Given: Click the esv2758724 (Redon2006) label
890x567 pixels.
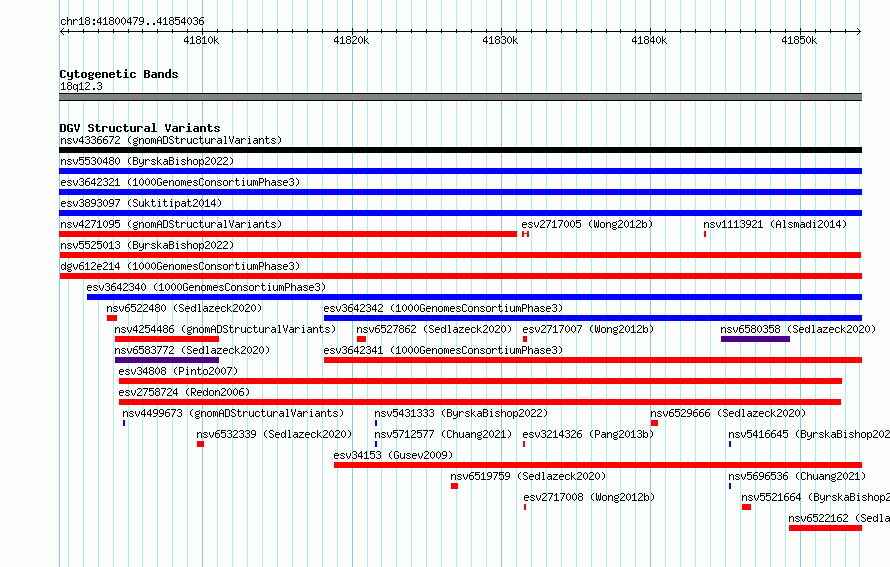Looking at the screenshot, I should (x=184, y=392).
